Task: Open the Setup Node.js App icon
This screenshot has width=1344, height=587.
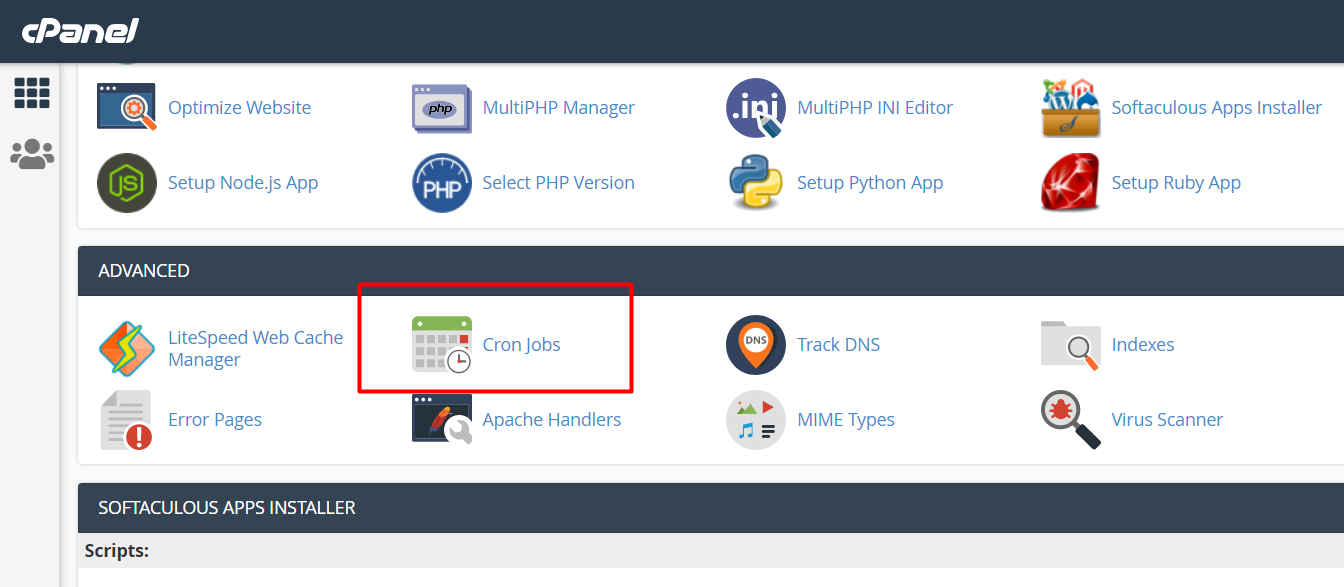Action: click(x=127, y=183)
